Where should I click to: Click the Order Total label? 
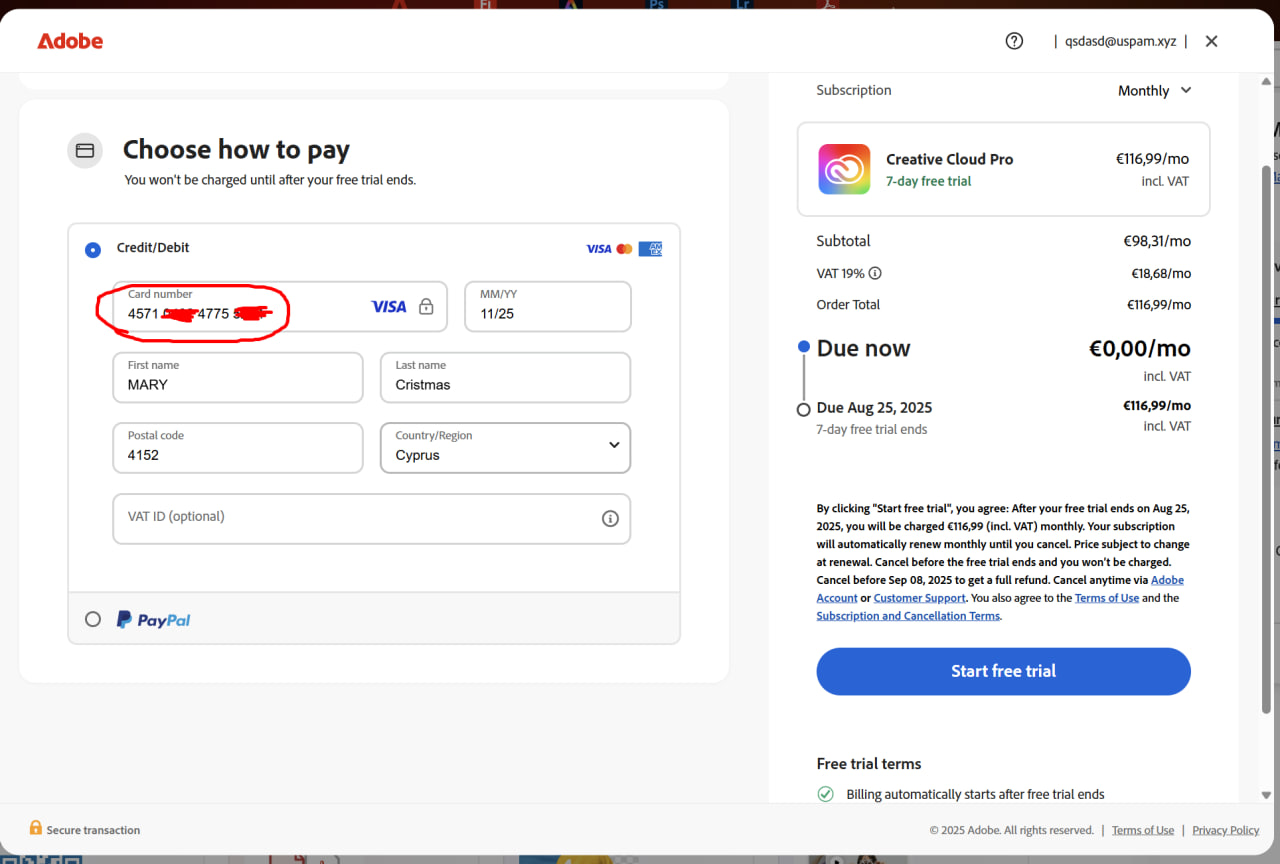pyautogui.click(x=848, y=305)
